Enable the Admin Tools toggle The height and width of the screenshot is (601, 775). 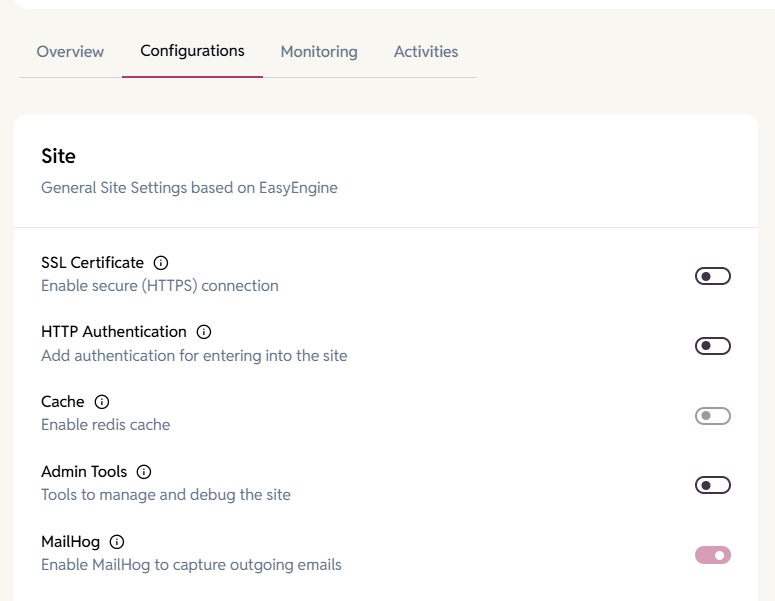tap(713, 485)
